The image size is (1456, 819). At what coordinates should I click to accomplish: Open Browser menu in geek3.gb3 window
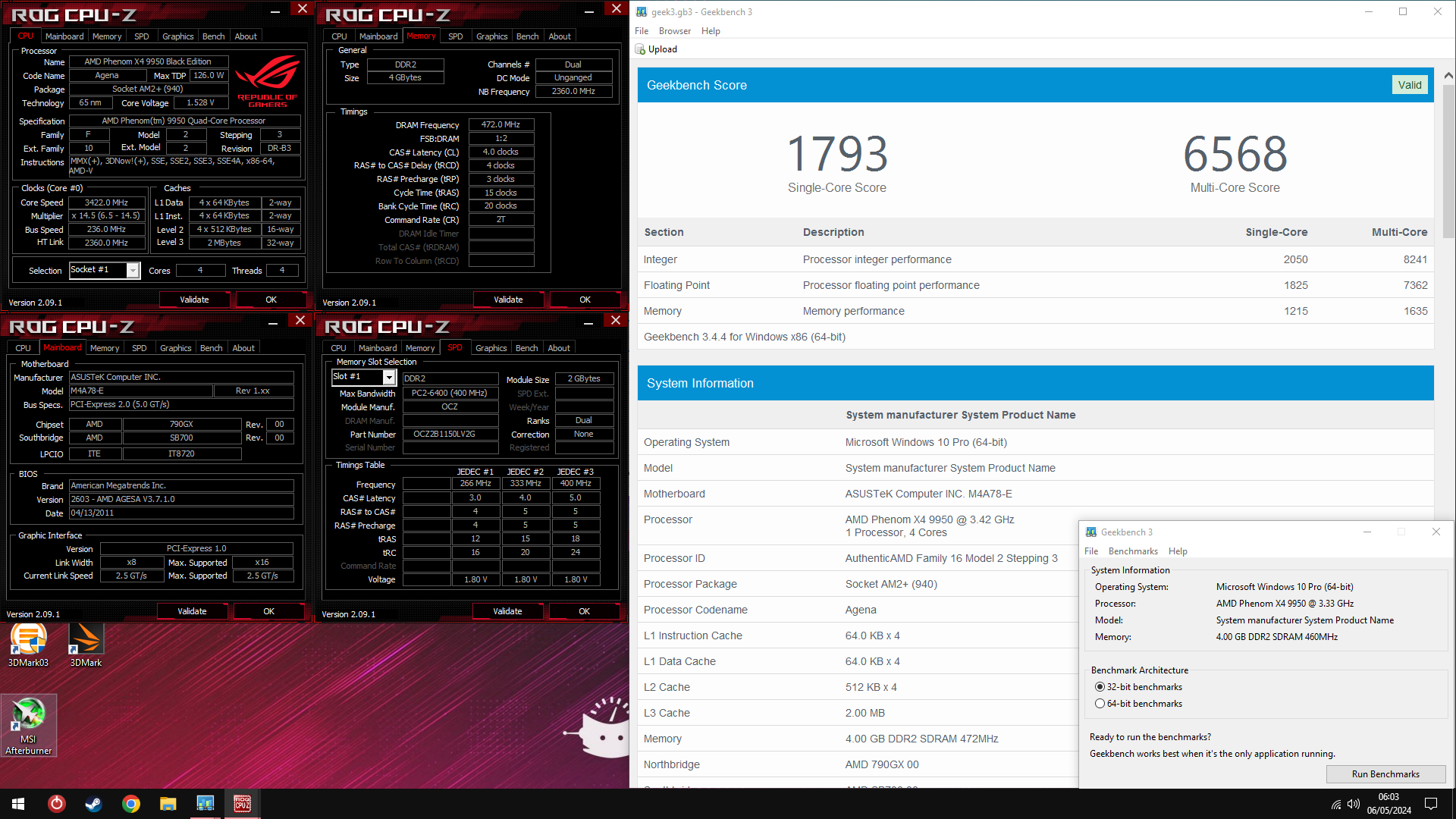pyautogui.click(x=675, y=31)
